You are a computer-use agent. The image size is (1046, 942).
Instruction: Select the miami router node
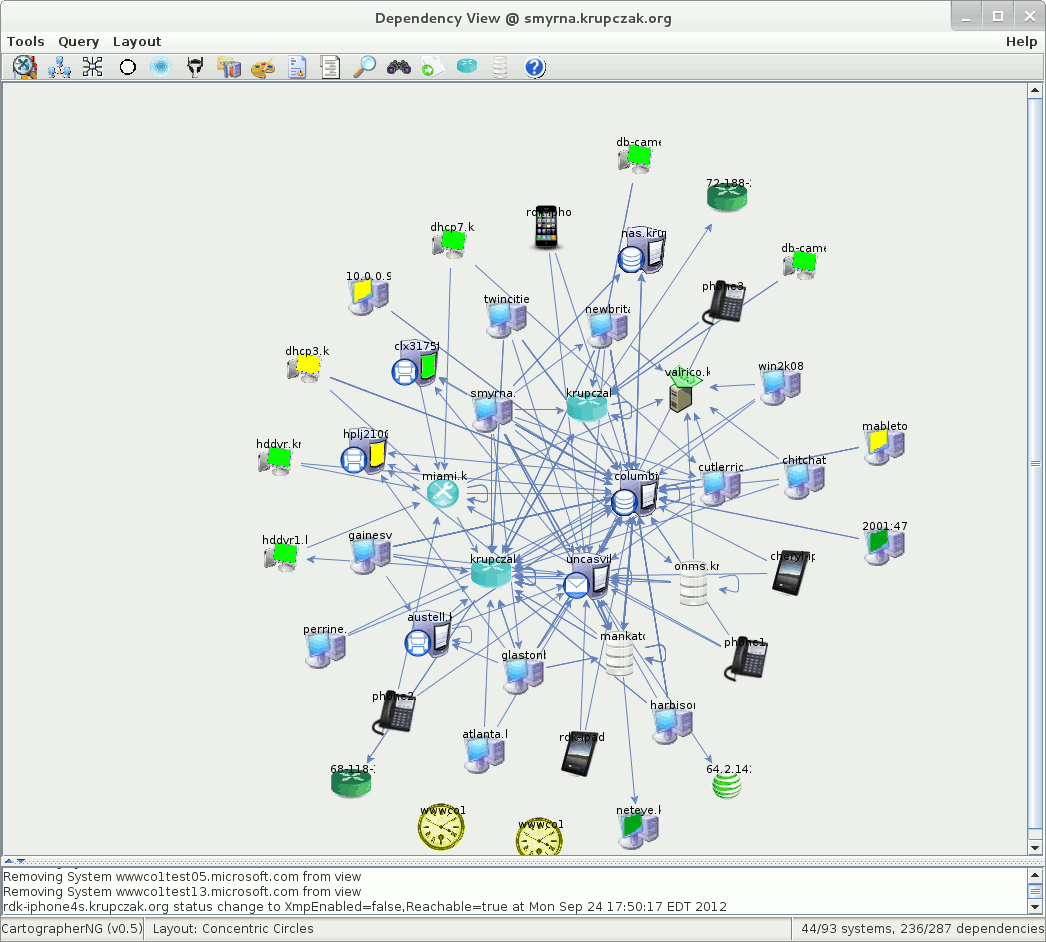pos(442,493)
